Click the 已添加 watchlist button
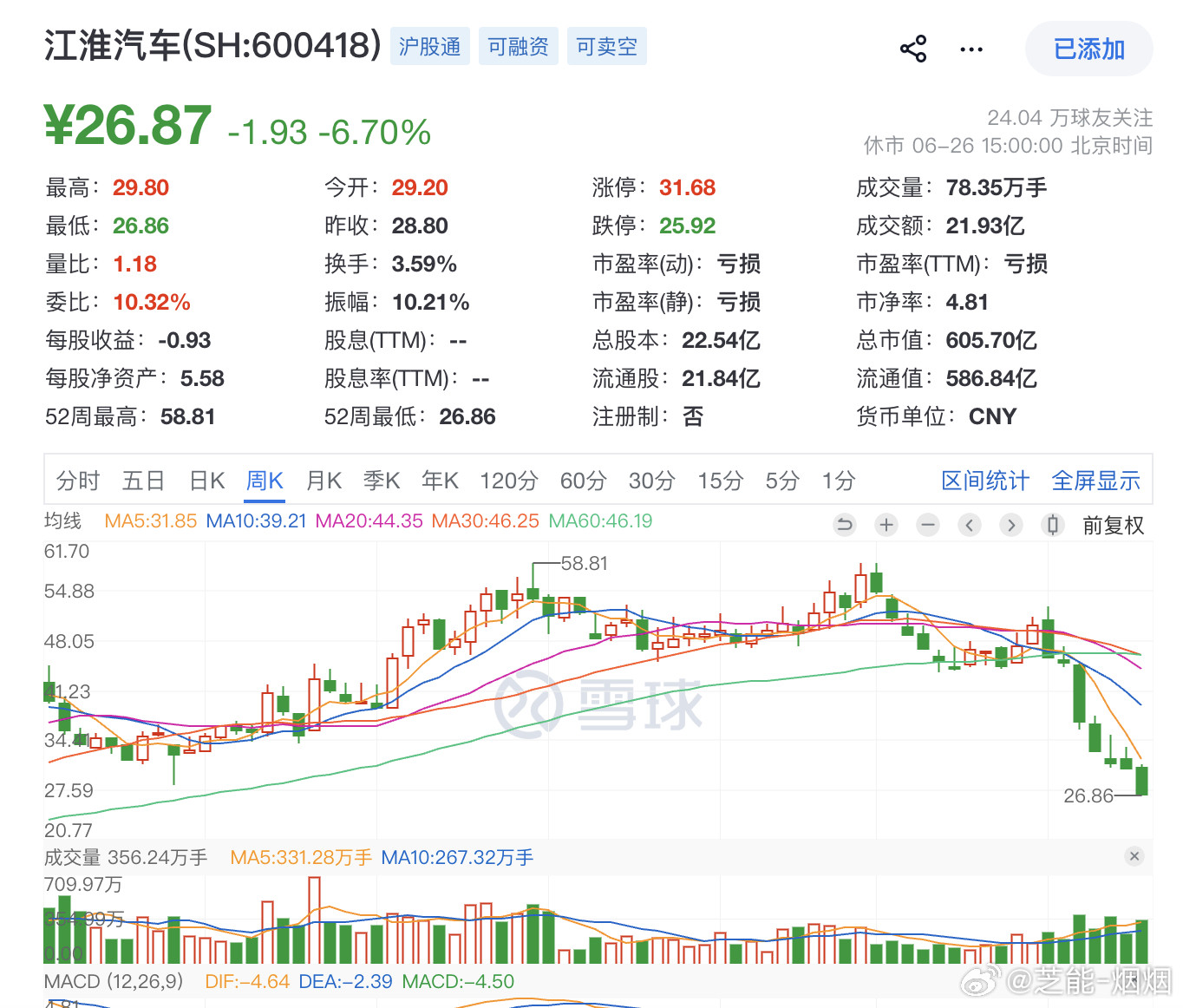 point(1088,49)
